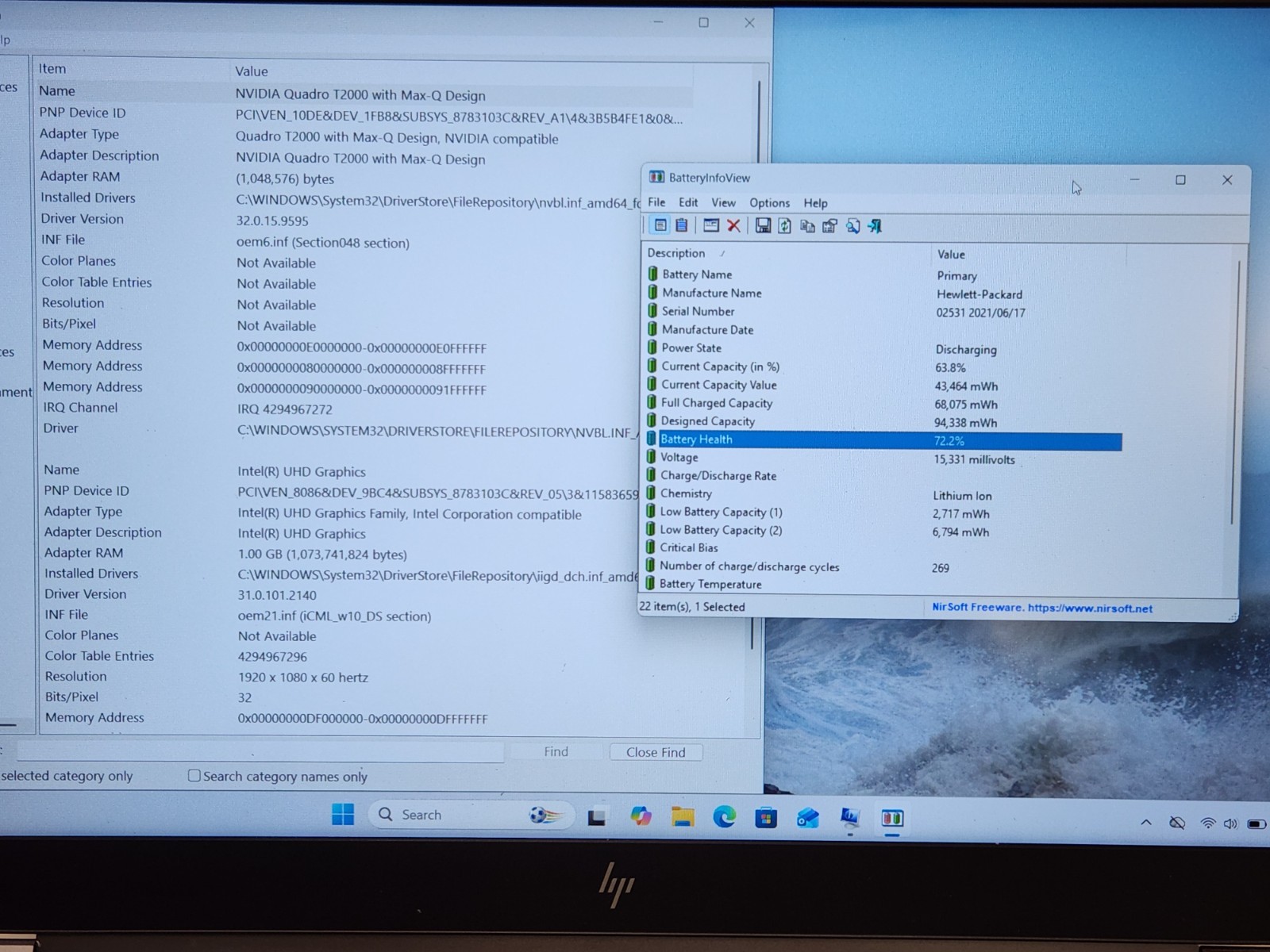Click the Copy Selected Items toolbar icon
1270x952 pixels.
[807, 226]
